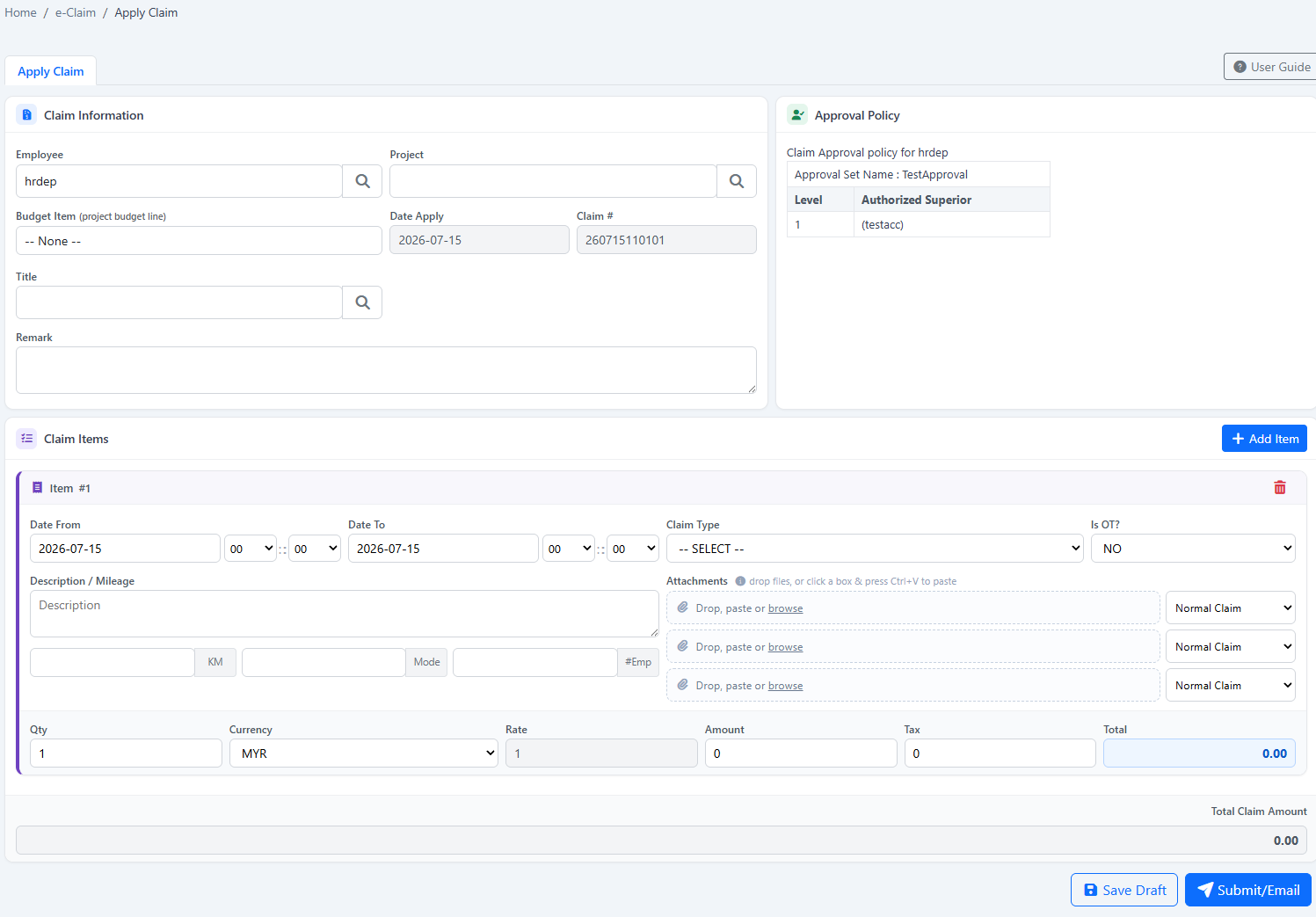The height and width of the screenshot is (917, 1316).
Task: Click the #Emp input field
Action: (535, 662)
